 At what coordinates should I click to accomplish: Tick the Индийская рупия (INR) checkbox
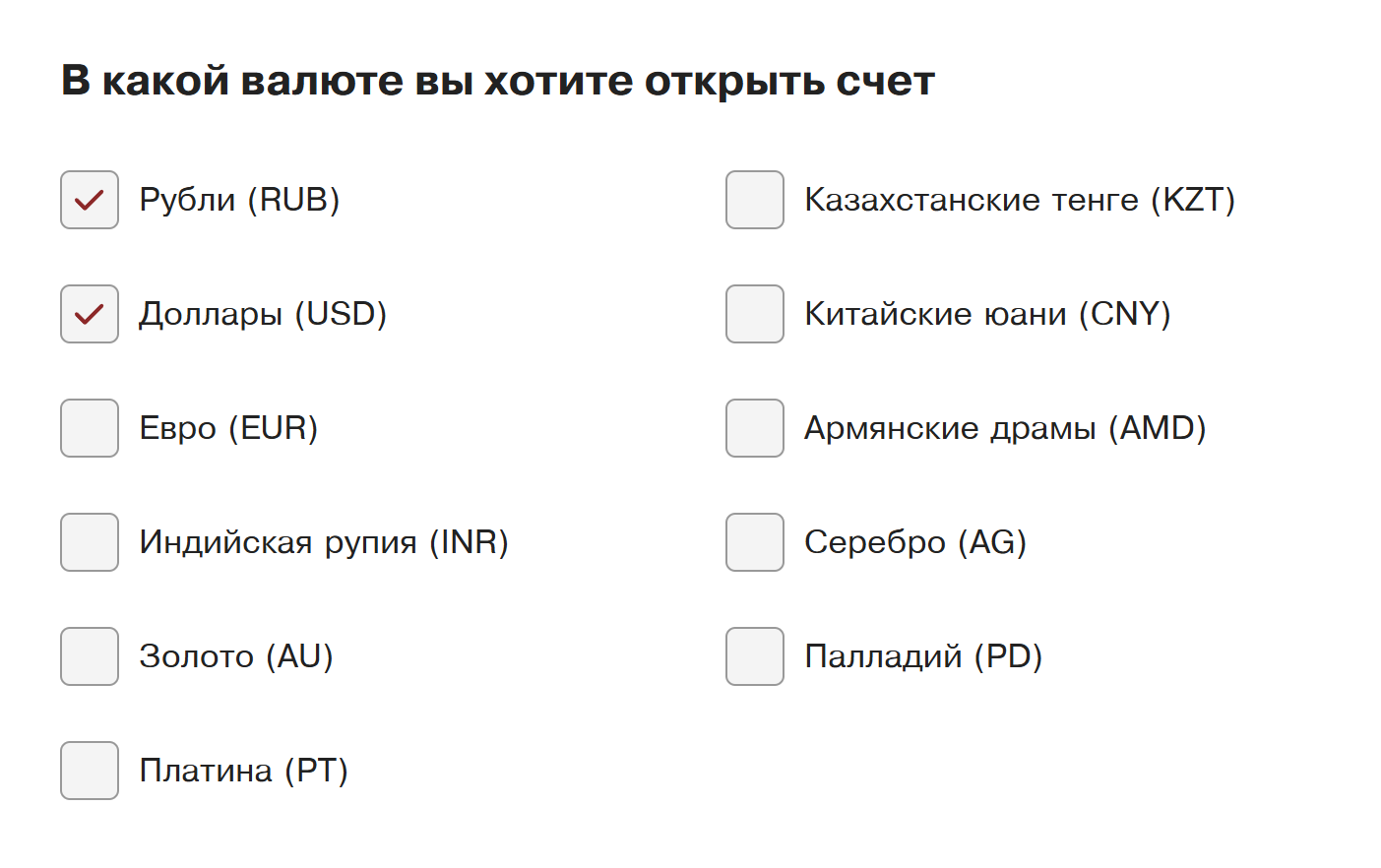(x=90, y=542)
